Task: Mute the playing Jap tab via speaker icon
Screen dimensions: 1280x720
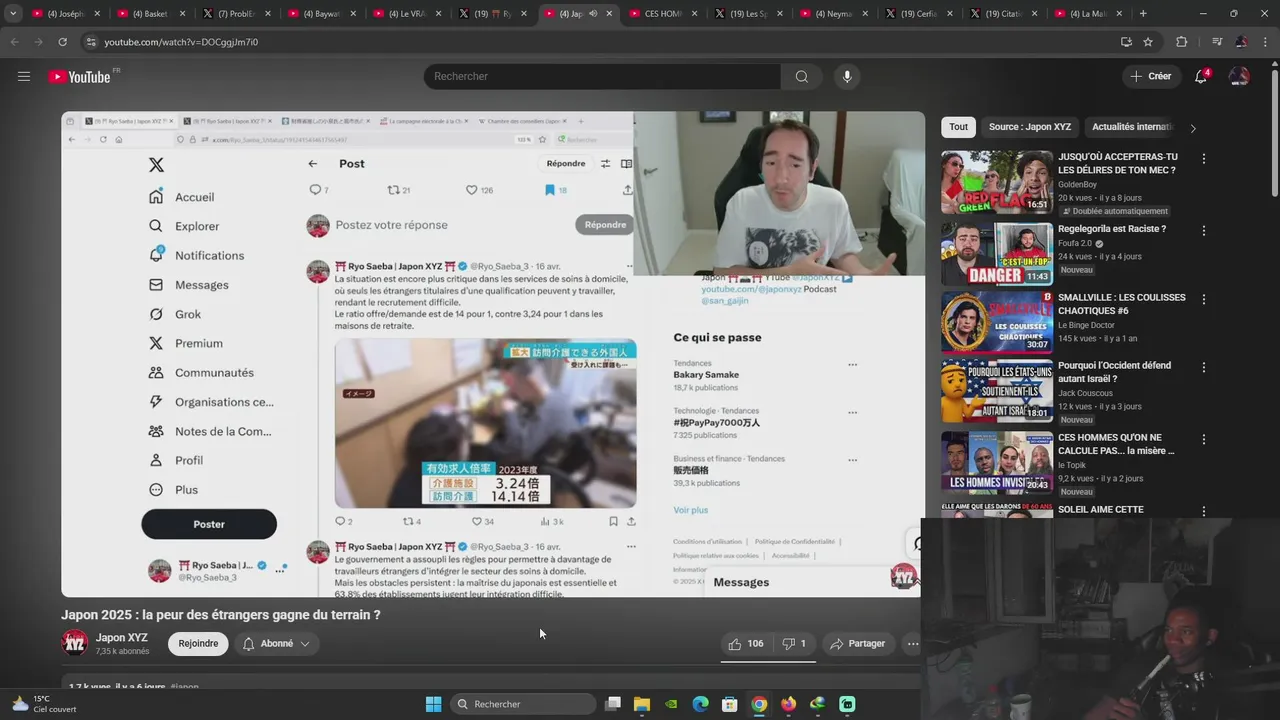Action: click(592, 14)
